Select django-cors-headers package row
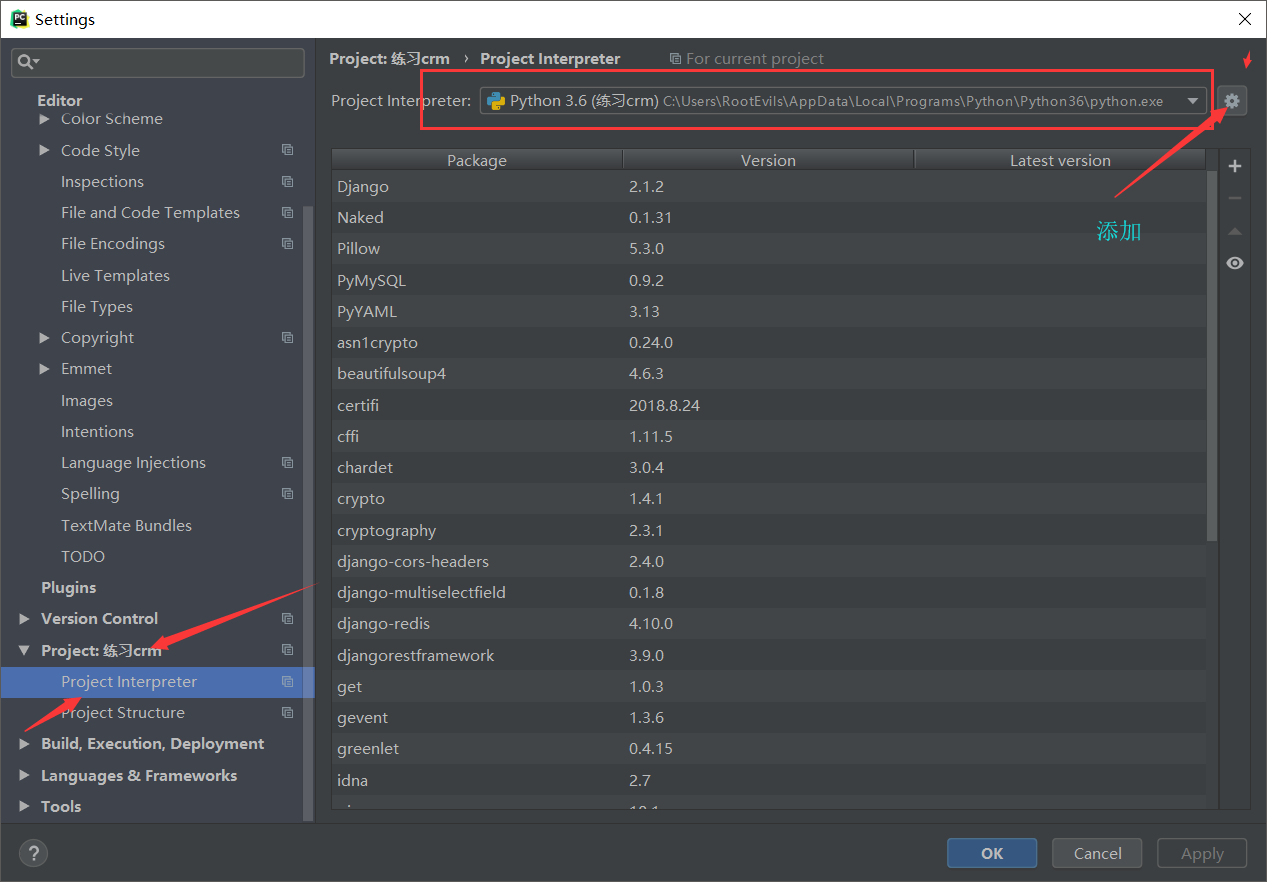Viewport: 1267px width, 882px height. pos(769,561)
